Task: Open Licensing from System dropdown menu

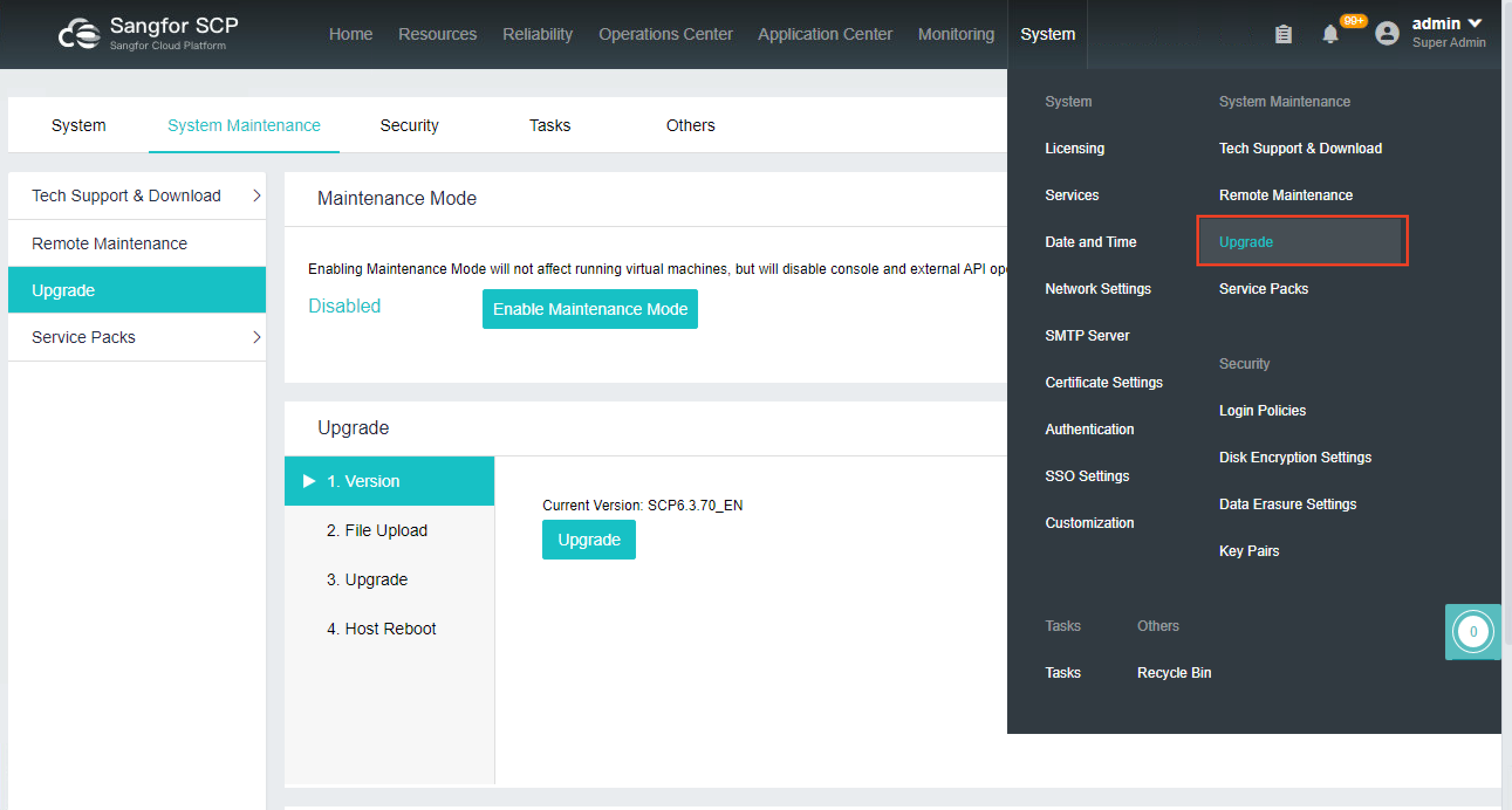Action: click(1075, 149)
